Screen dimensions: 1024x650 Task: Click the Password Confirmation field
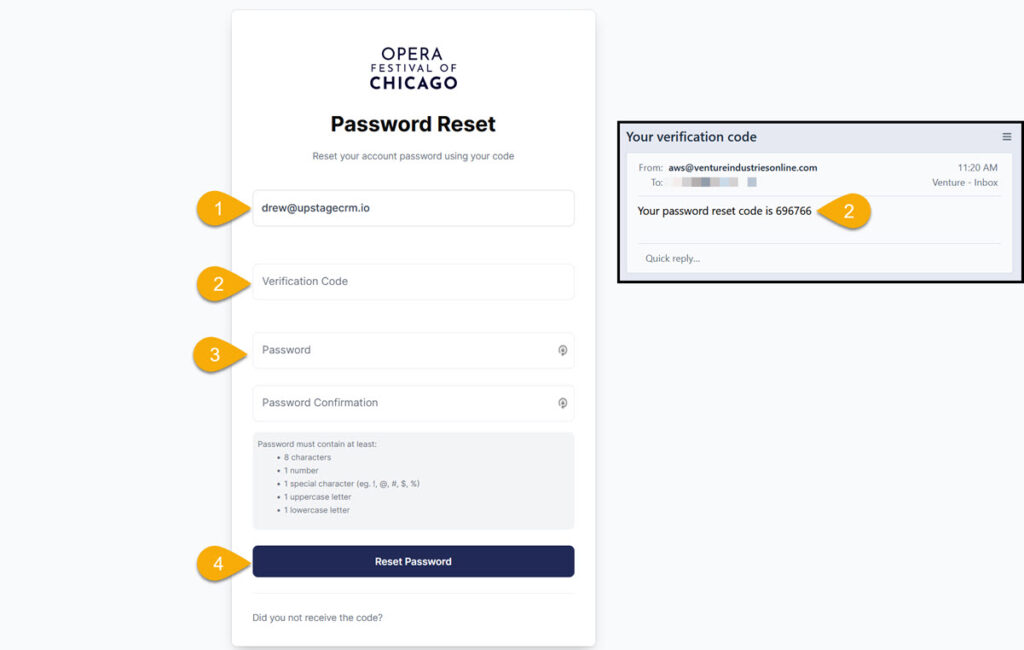(413, 403)
